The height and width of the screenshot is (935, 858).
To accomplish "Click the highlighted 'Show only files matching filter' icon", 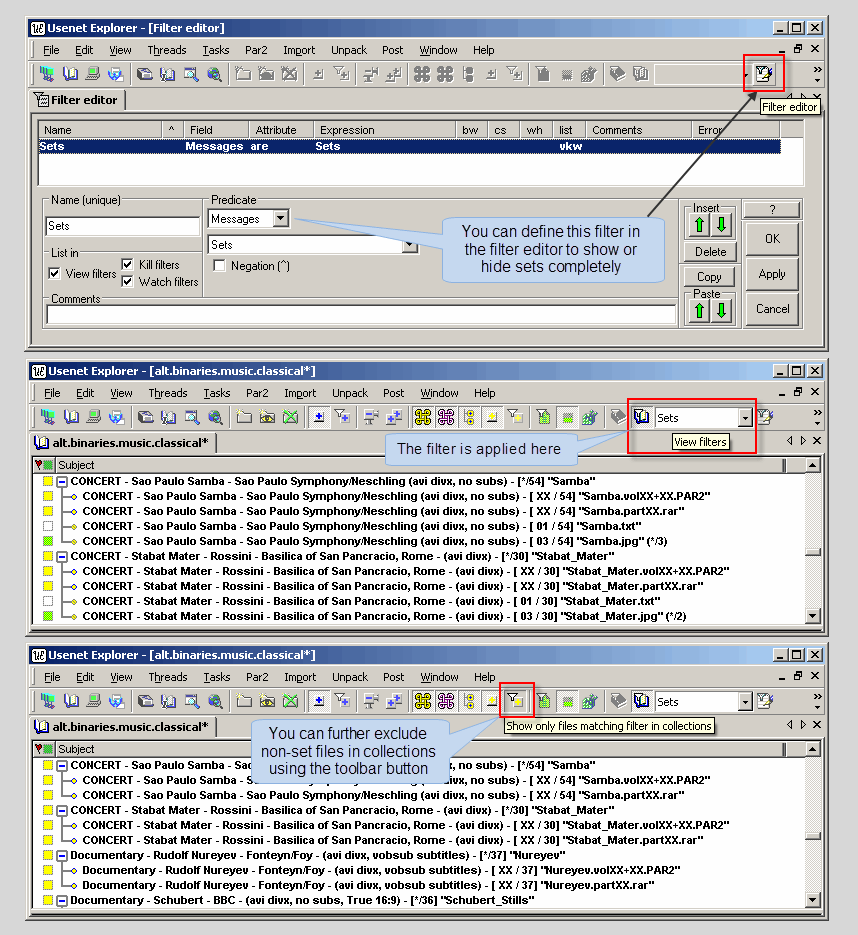I will click(514, 701).
